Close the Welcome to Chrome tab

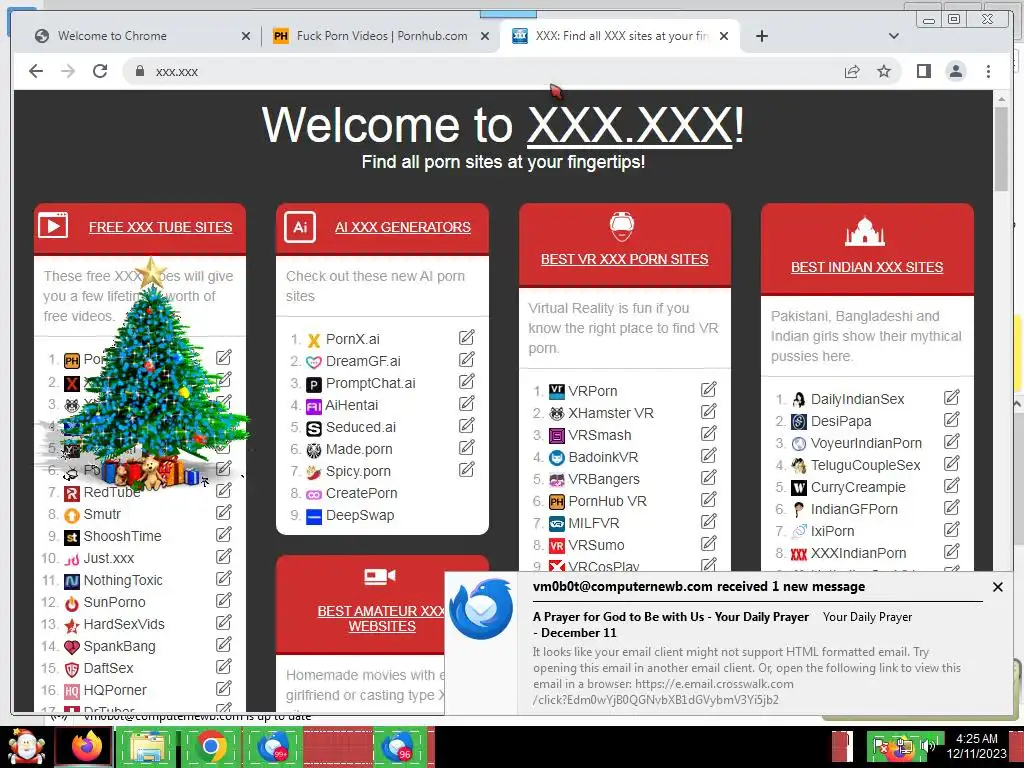[x=246, y=36]
